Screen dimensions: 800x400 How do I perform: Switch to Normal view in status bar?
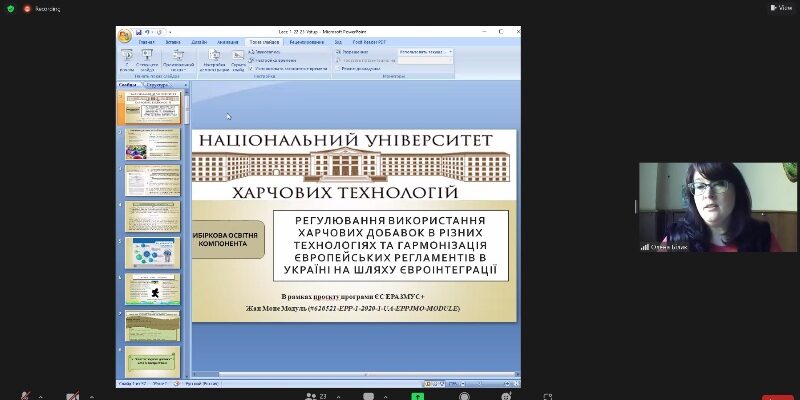coord(428,384)
